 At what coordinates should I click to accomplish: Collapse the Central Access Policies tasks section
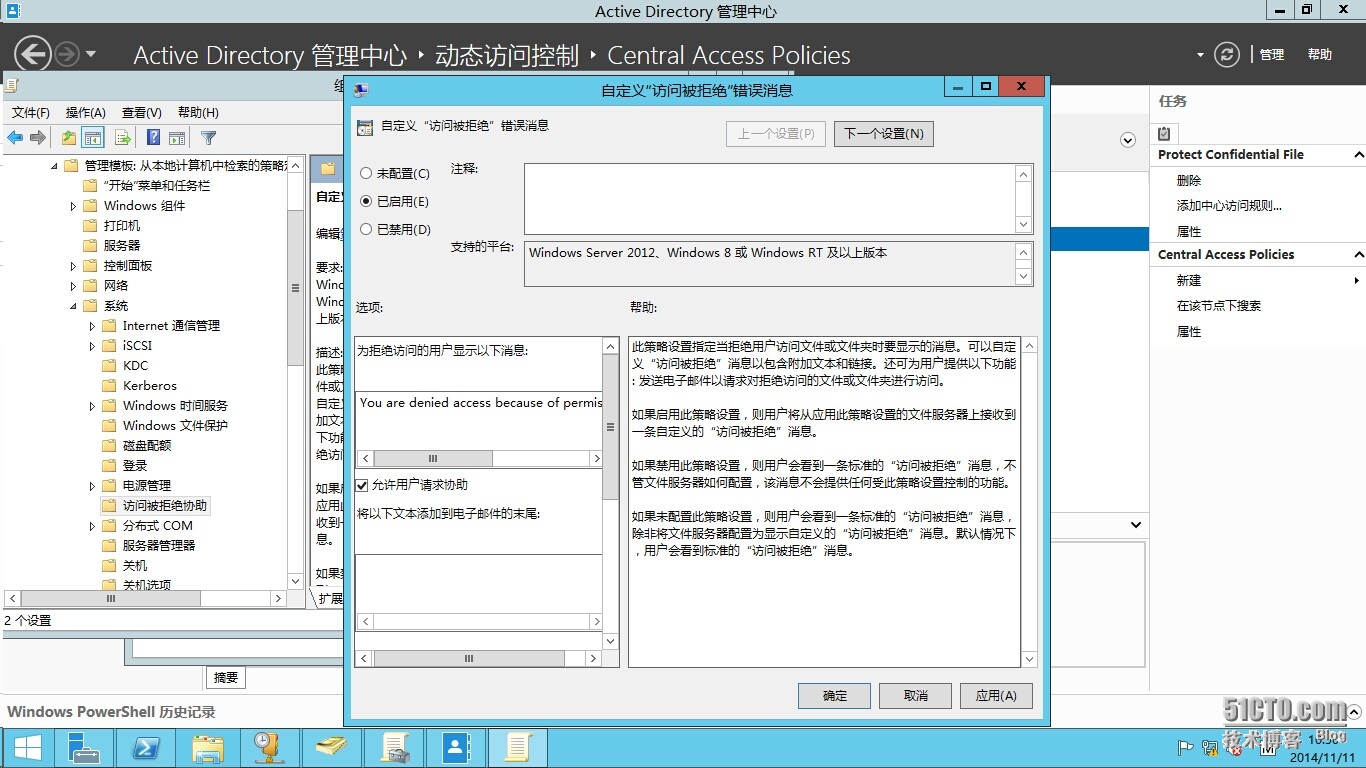pyautogui.click(x=1358, y=255)
